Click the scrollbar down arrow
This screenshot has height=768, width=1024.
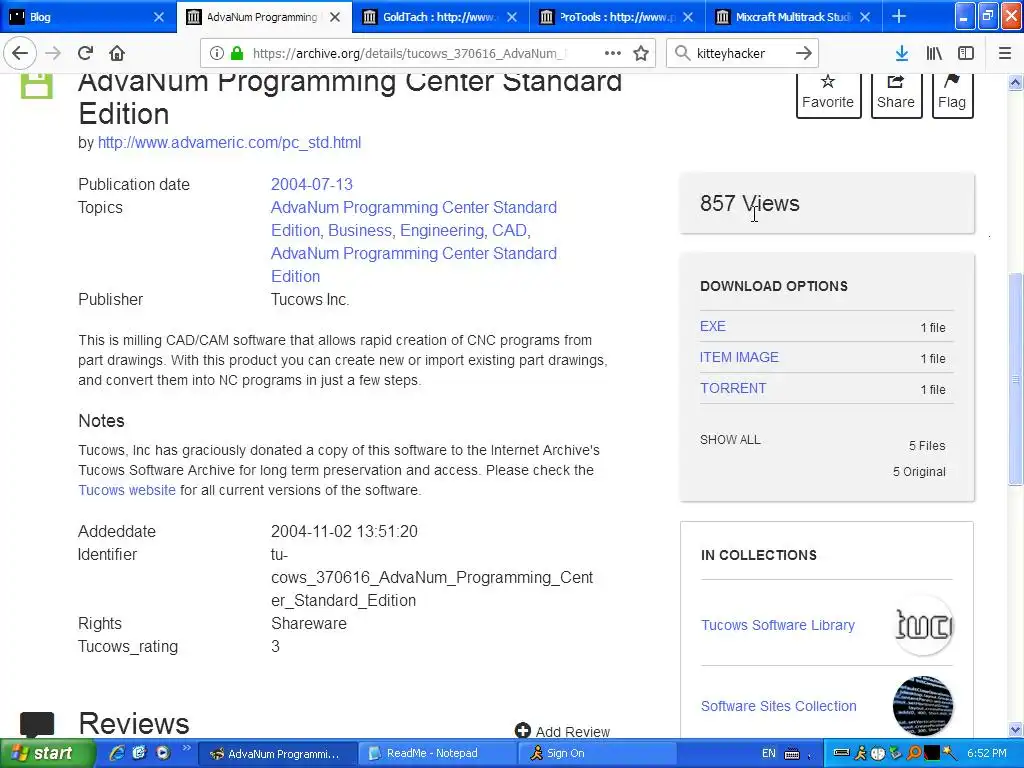click(x=1015, y=729)
